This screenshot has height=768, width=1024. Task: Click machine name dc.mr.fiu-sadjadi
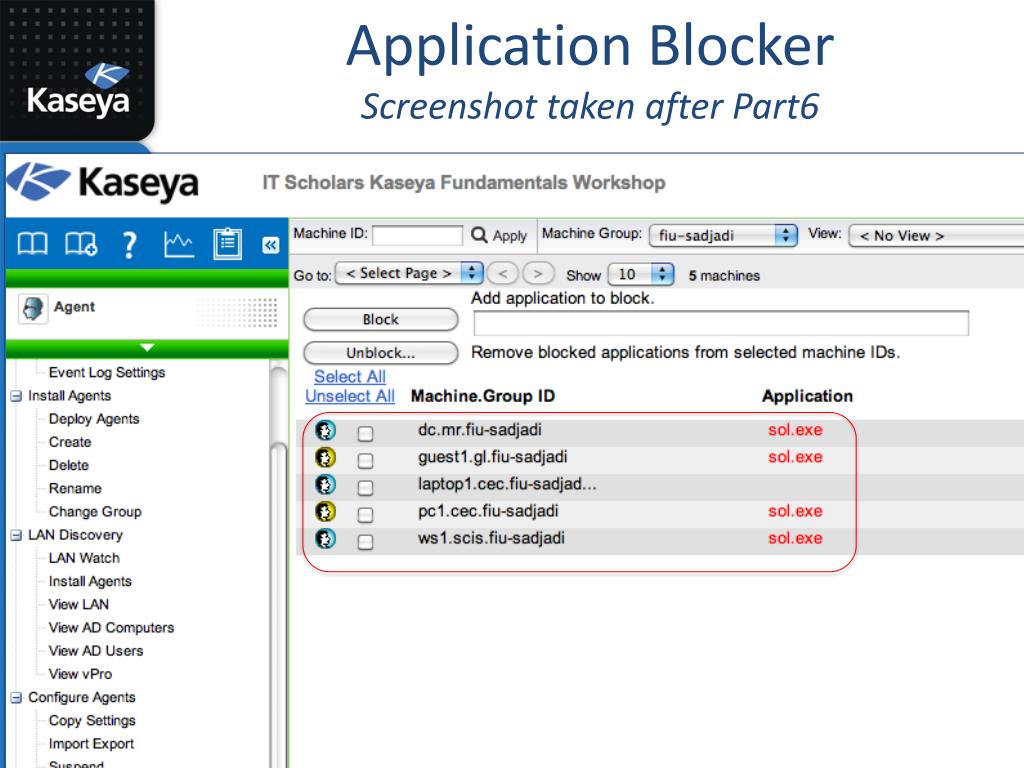coord(480,430)
